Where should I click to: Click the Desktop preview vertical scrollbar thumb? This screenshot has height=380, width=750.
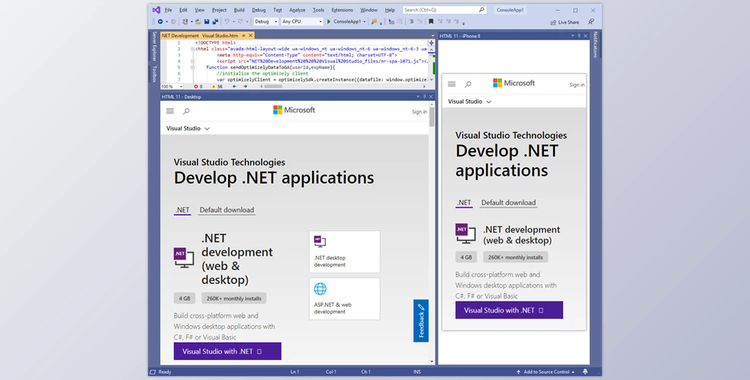tap(431, 116)
